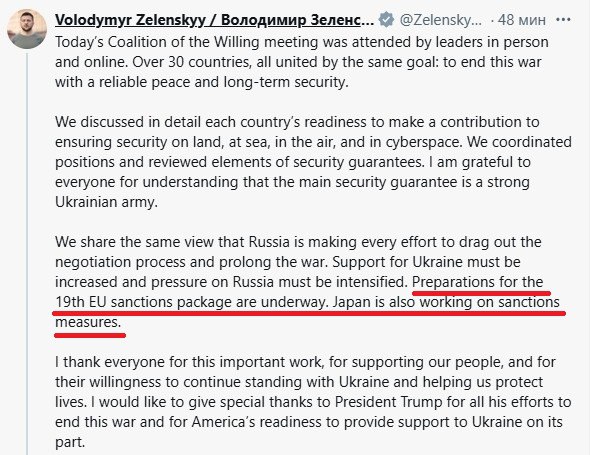This screenshot has height=455, width=592.
Task: Click the @Zelensky handle link
Action: [441, 20]
